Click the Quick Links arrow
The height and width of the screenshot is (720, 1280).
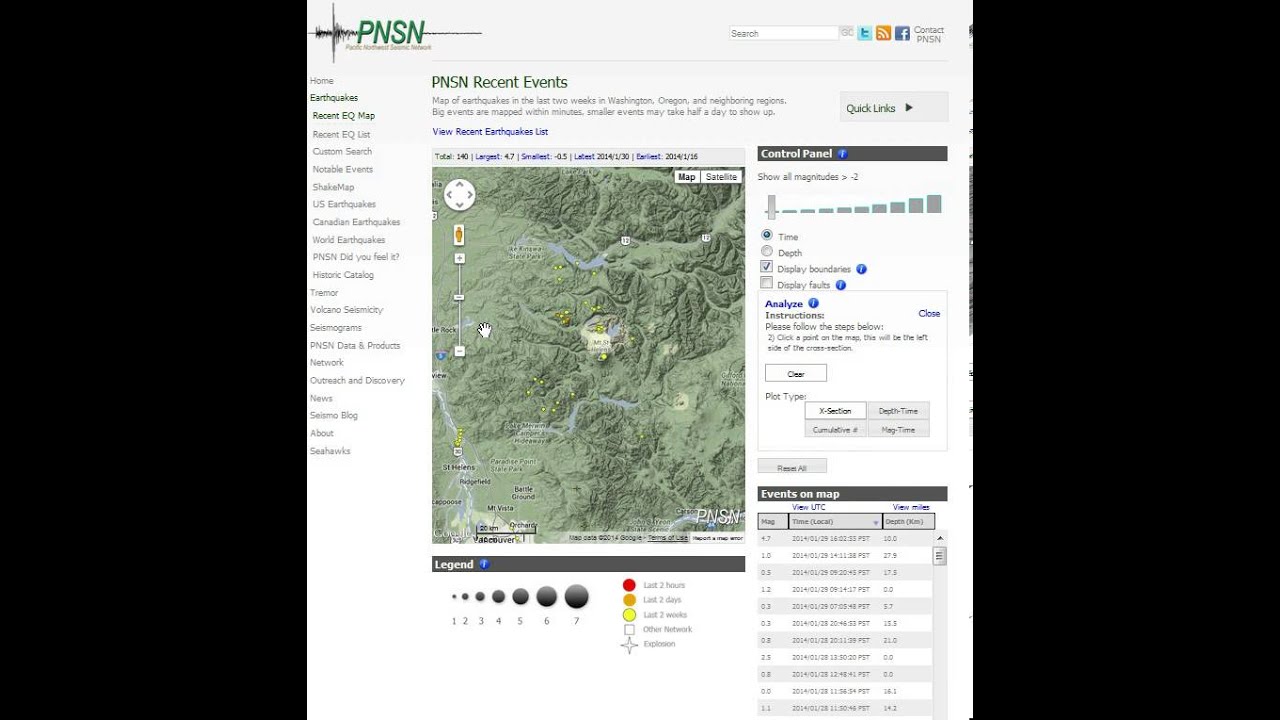click(909, 107)
